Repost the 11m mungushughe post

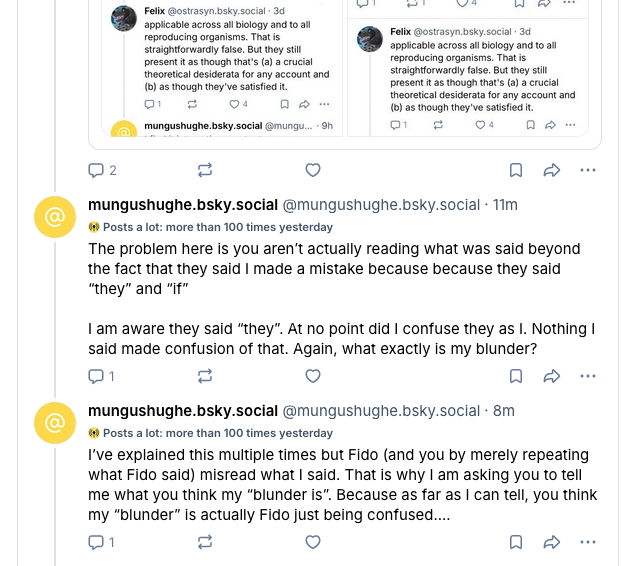[205, 376]
